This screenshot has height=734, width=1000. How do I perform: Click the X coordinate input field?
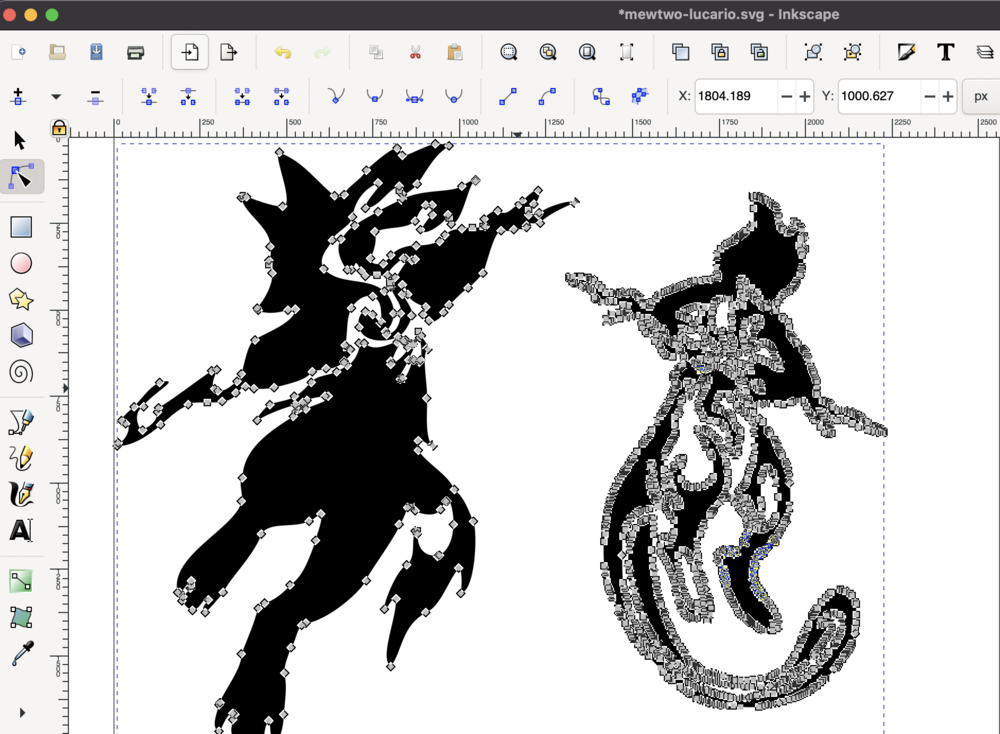[736, 96]
